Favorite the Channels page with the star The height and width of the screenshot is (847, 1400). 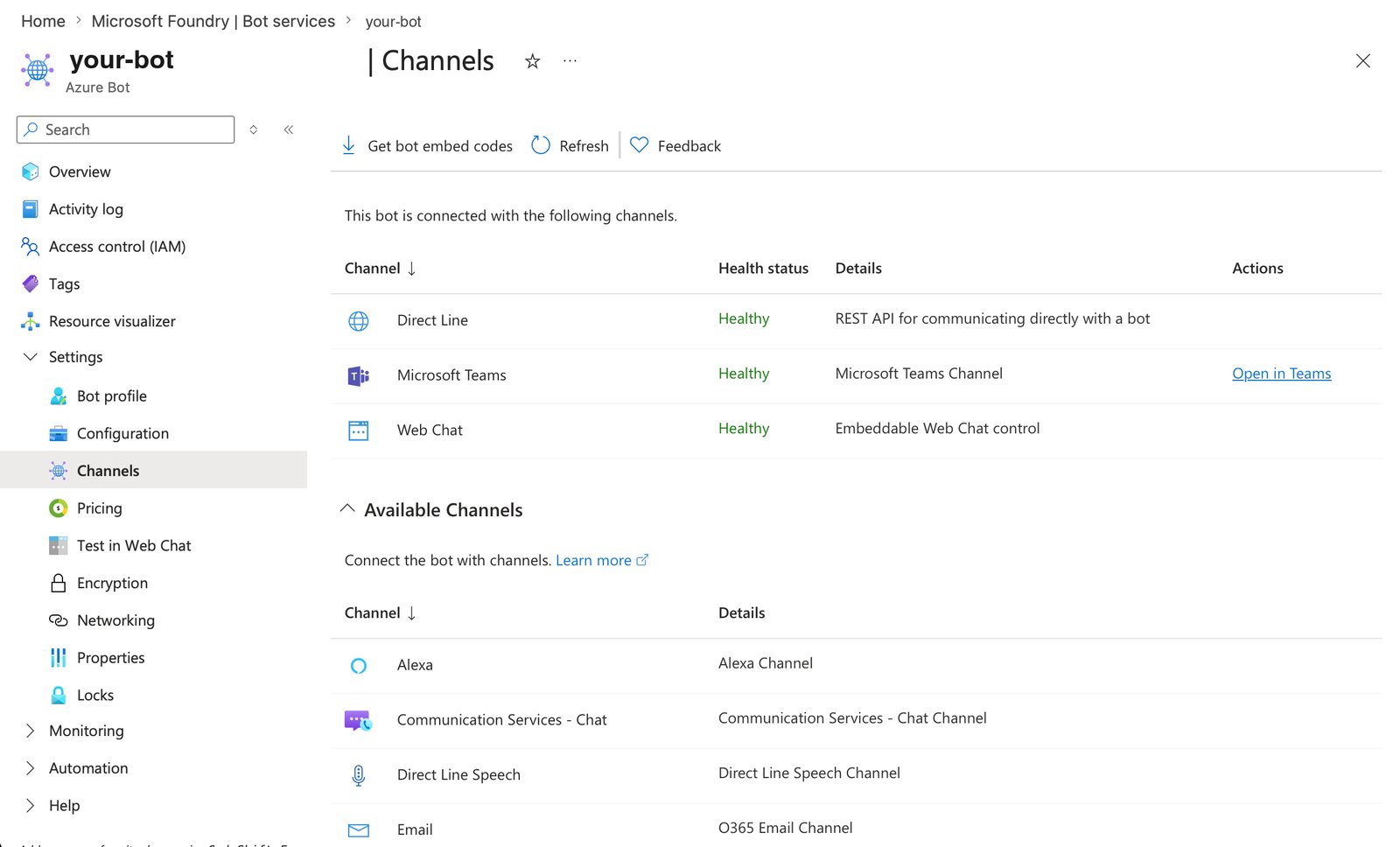point(532,61)
